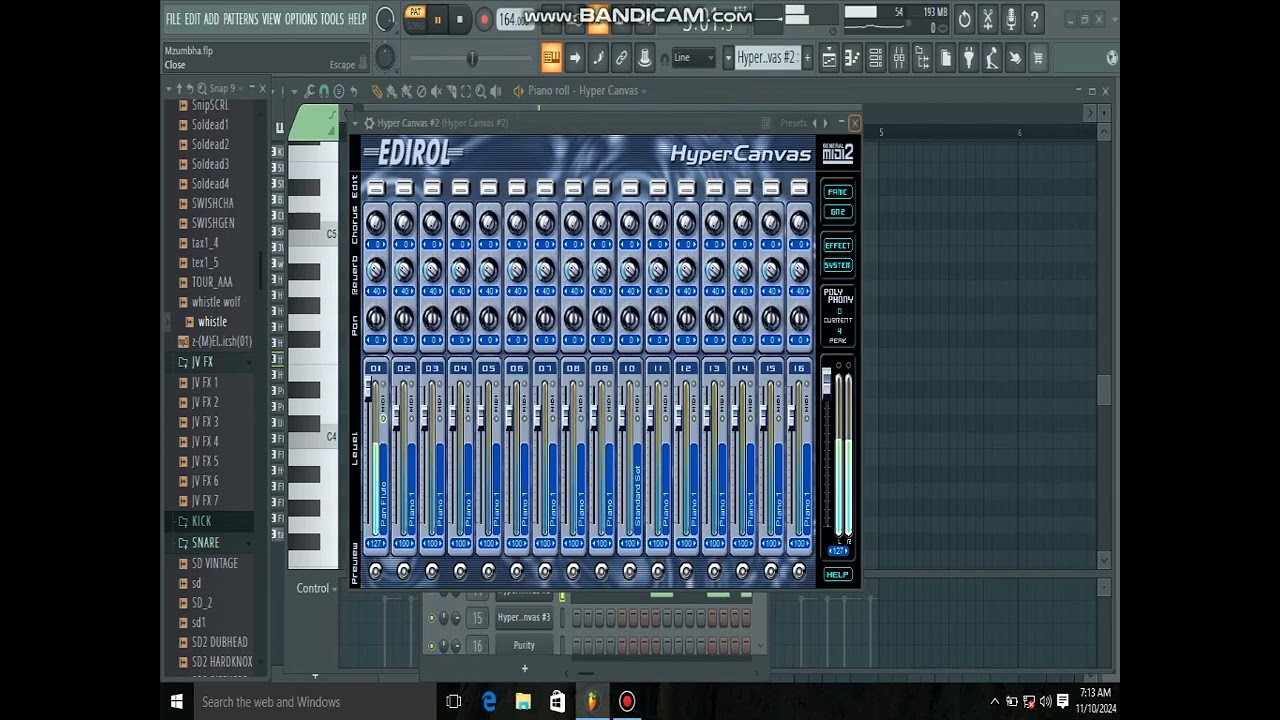This screenshot has width=1280, height=720.
Task: Open the mixer toolbar icon
Action: pyautogui.click(x=899, y=59)
